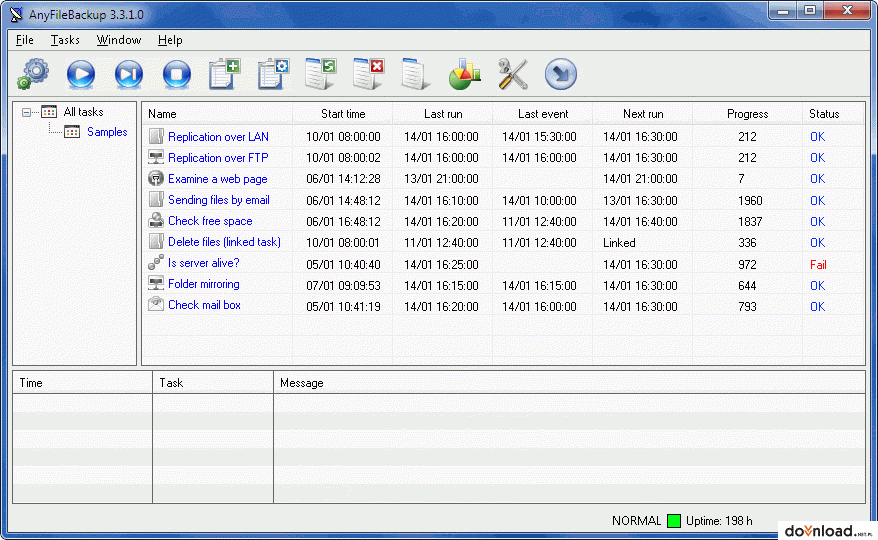
Task: Click the clipboard icon with green plus
Action: (225, 73)
